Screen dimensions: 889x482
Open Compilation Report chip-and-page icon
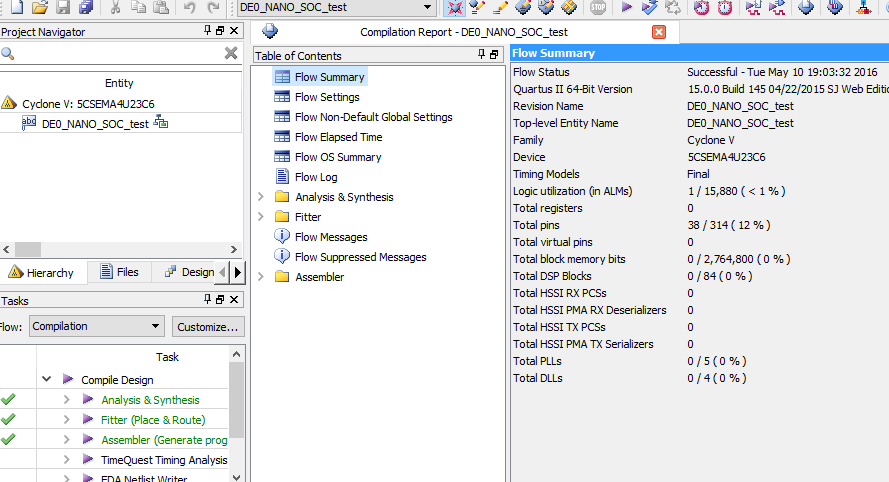(x=806, y=7)
